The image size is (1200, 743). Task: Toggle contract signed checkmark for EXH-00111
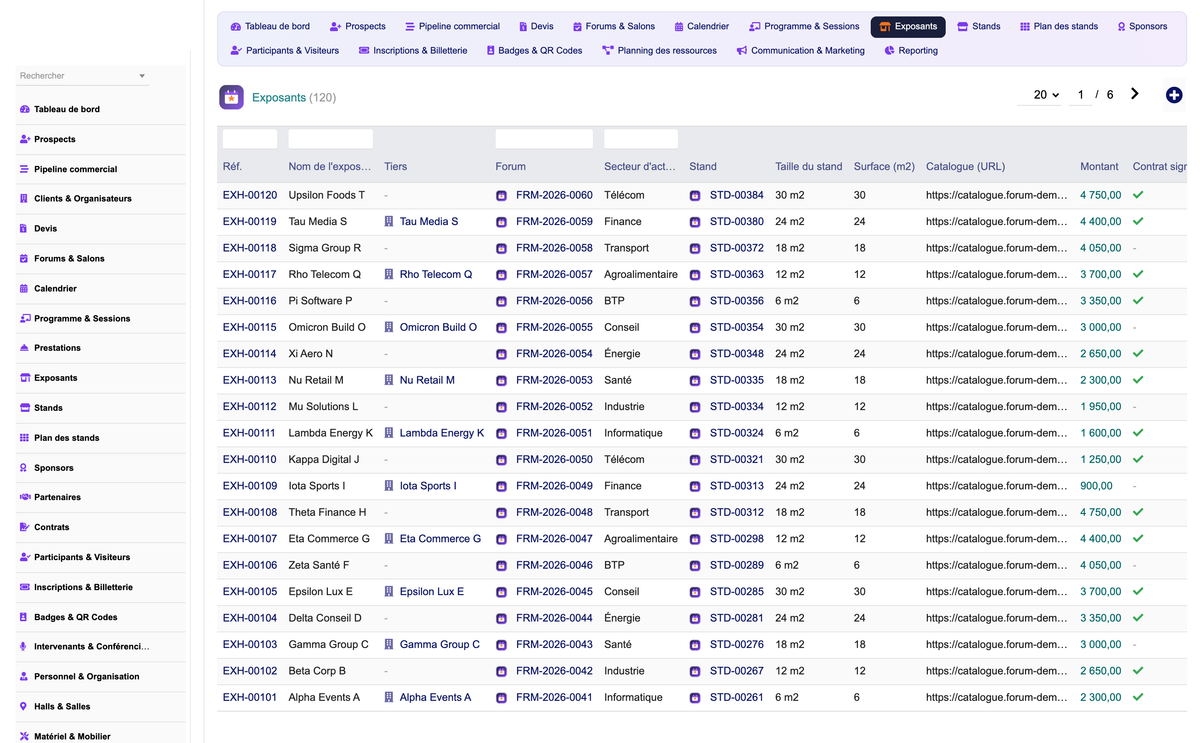click(x=1138, y=433)
